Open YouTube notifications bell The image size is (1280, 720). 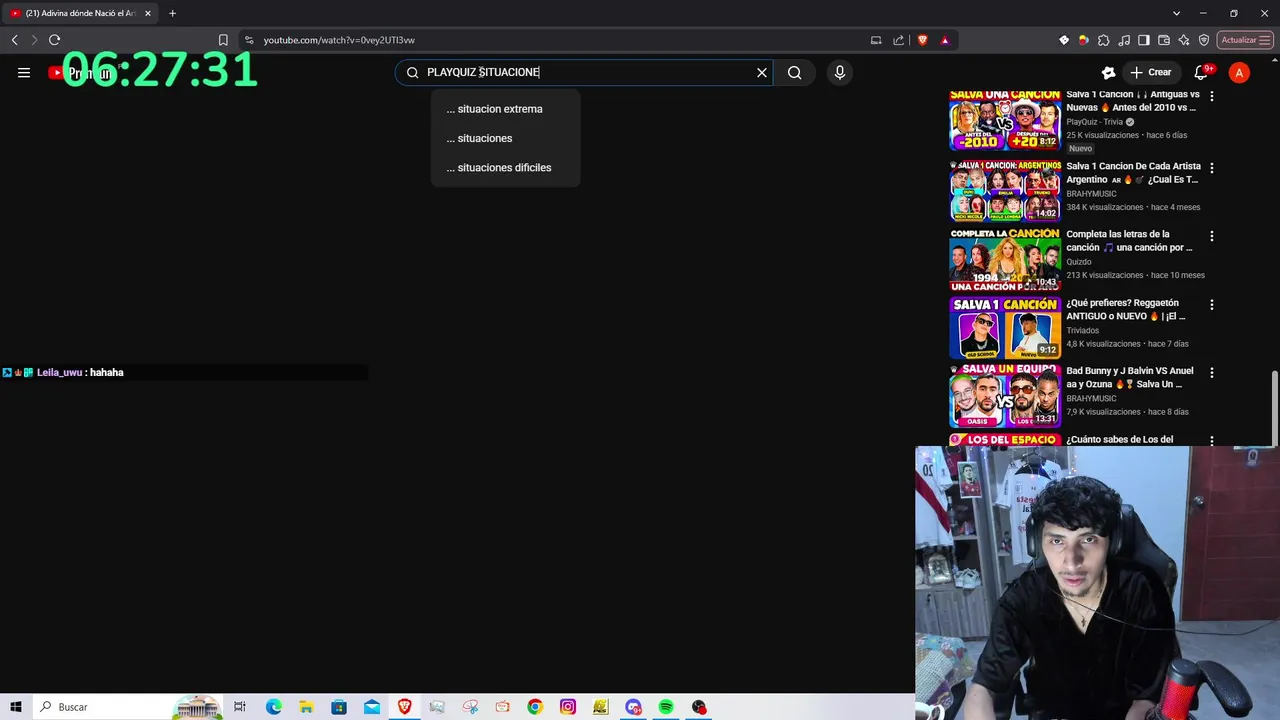click(x=1202, y=72)
